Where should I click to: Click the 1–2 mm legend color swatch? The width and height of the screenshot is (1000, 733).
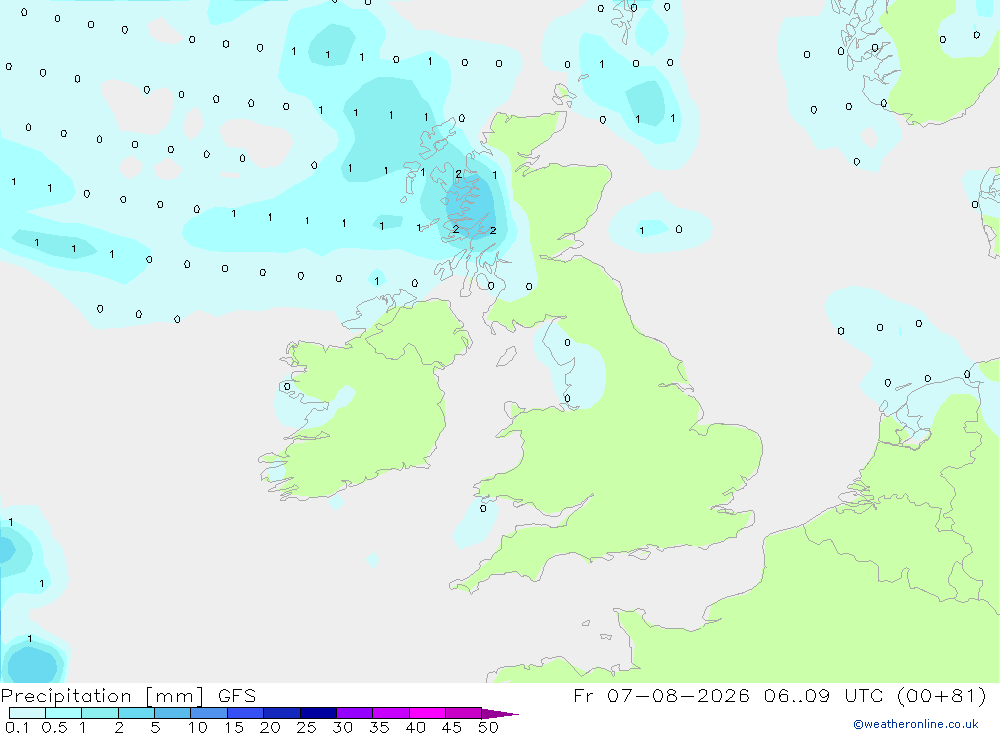pos(99,713)
